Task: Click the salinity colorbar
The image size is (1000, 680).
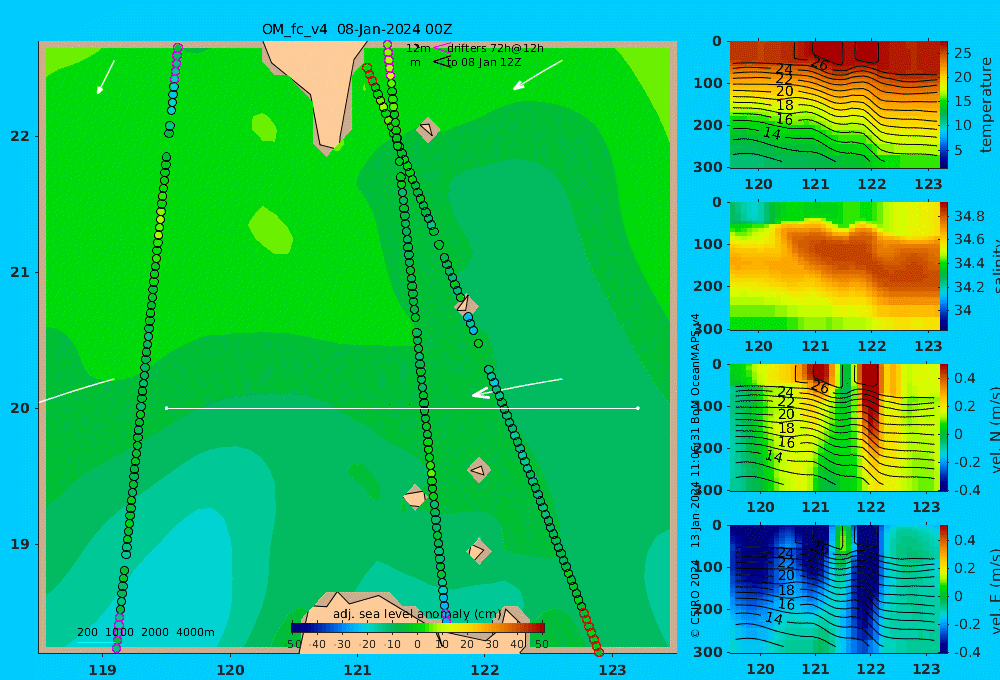Action: point(943,266)
